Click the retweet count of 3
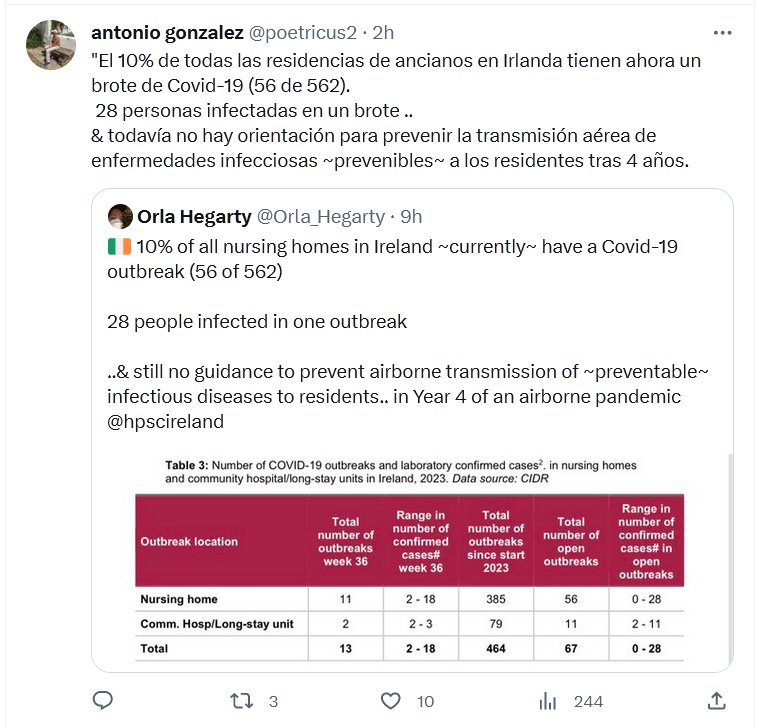The image size is (766, 726). coord(273,701)
